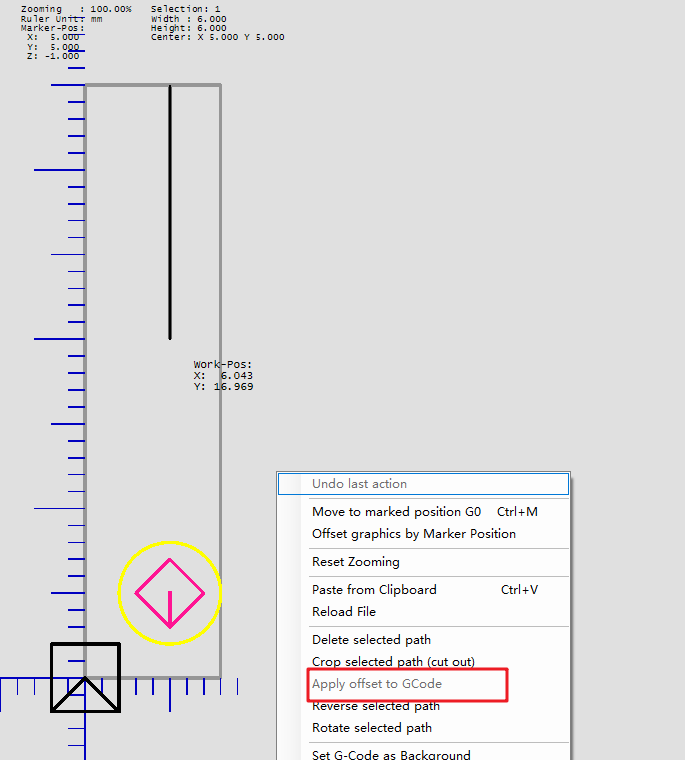Screen dimensions: 685x760
Task: Click Reset Zooming in the context menu
Action: pos(355,562)
